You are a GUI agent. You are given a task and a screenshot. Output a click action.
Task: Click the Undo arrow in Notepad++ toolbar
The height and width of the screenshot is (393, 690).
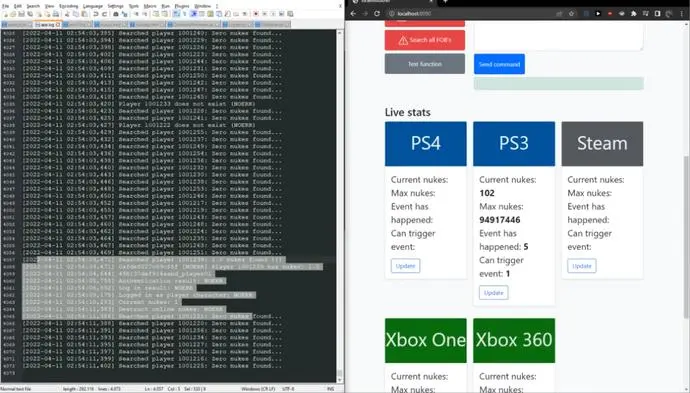click(95, 14)
